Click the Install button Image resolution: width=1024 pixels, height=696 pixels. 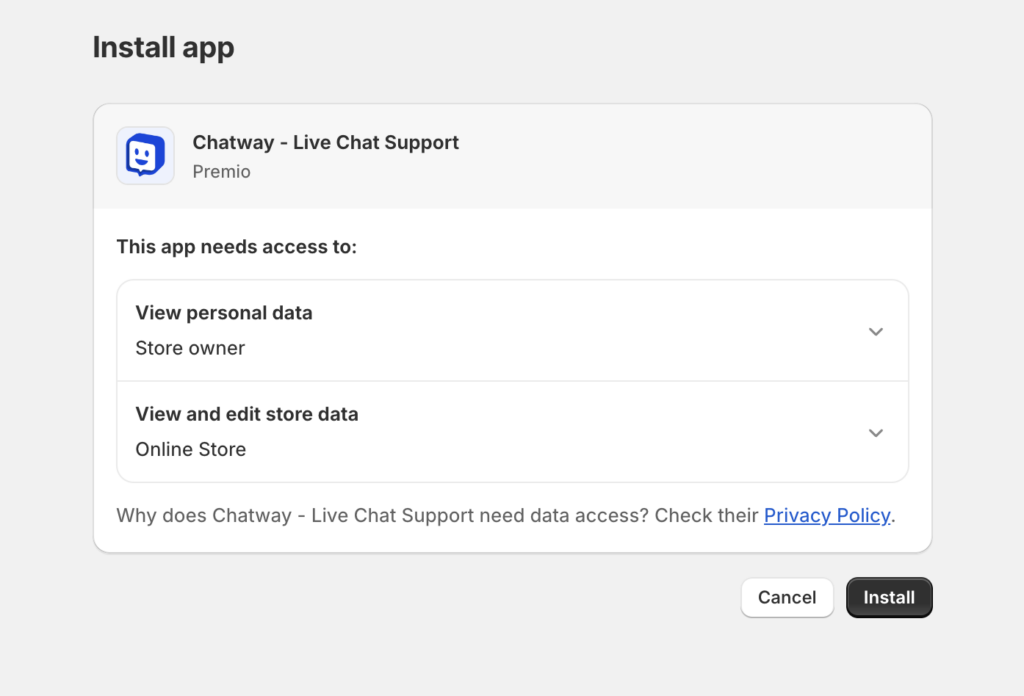click(x=889, y=597)
